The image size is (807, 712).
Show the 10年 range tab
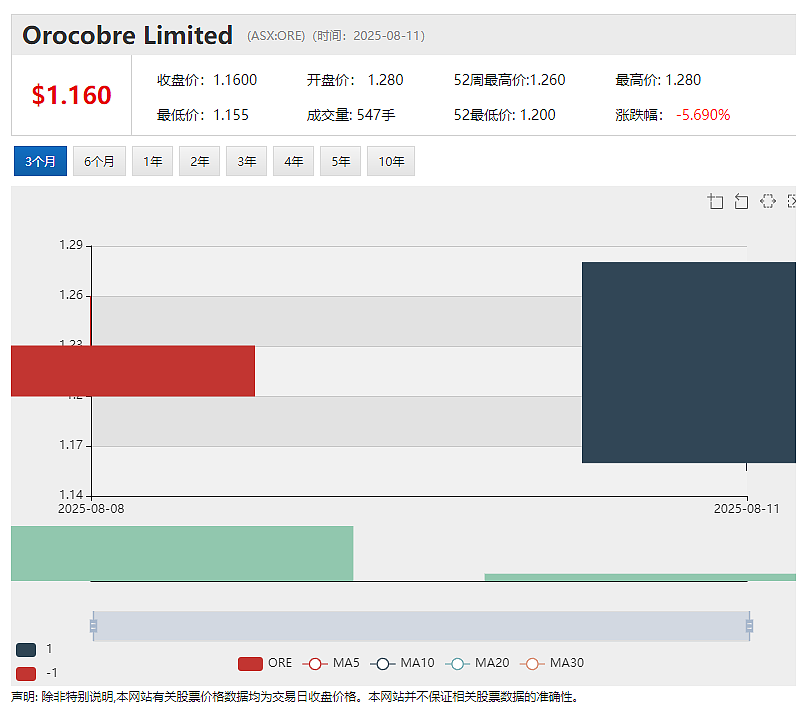pos(391,161)
